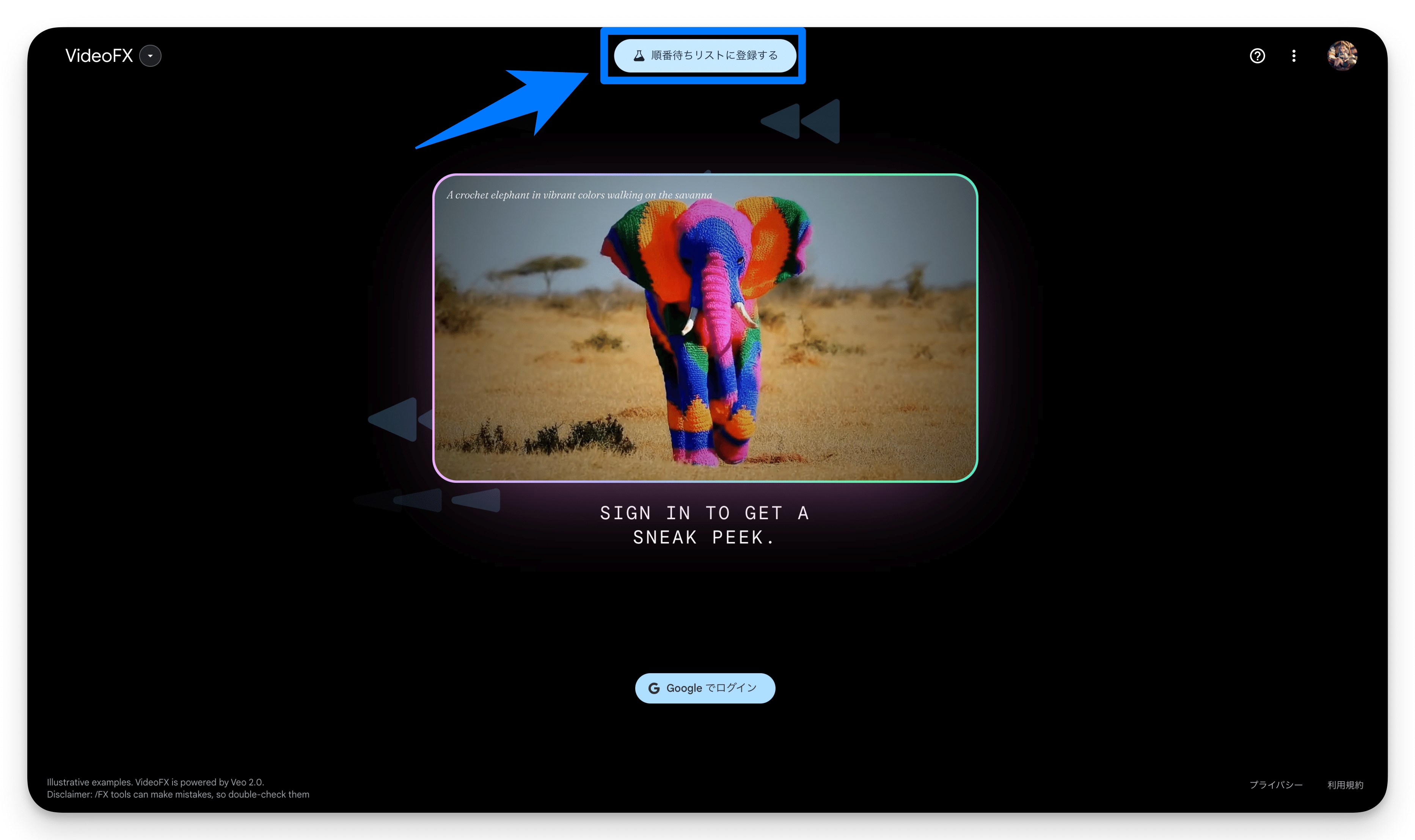Open the help question mark icon
The image size is (1415, 840).
pyautogui.click(x=1257, y=56)
